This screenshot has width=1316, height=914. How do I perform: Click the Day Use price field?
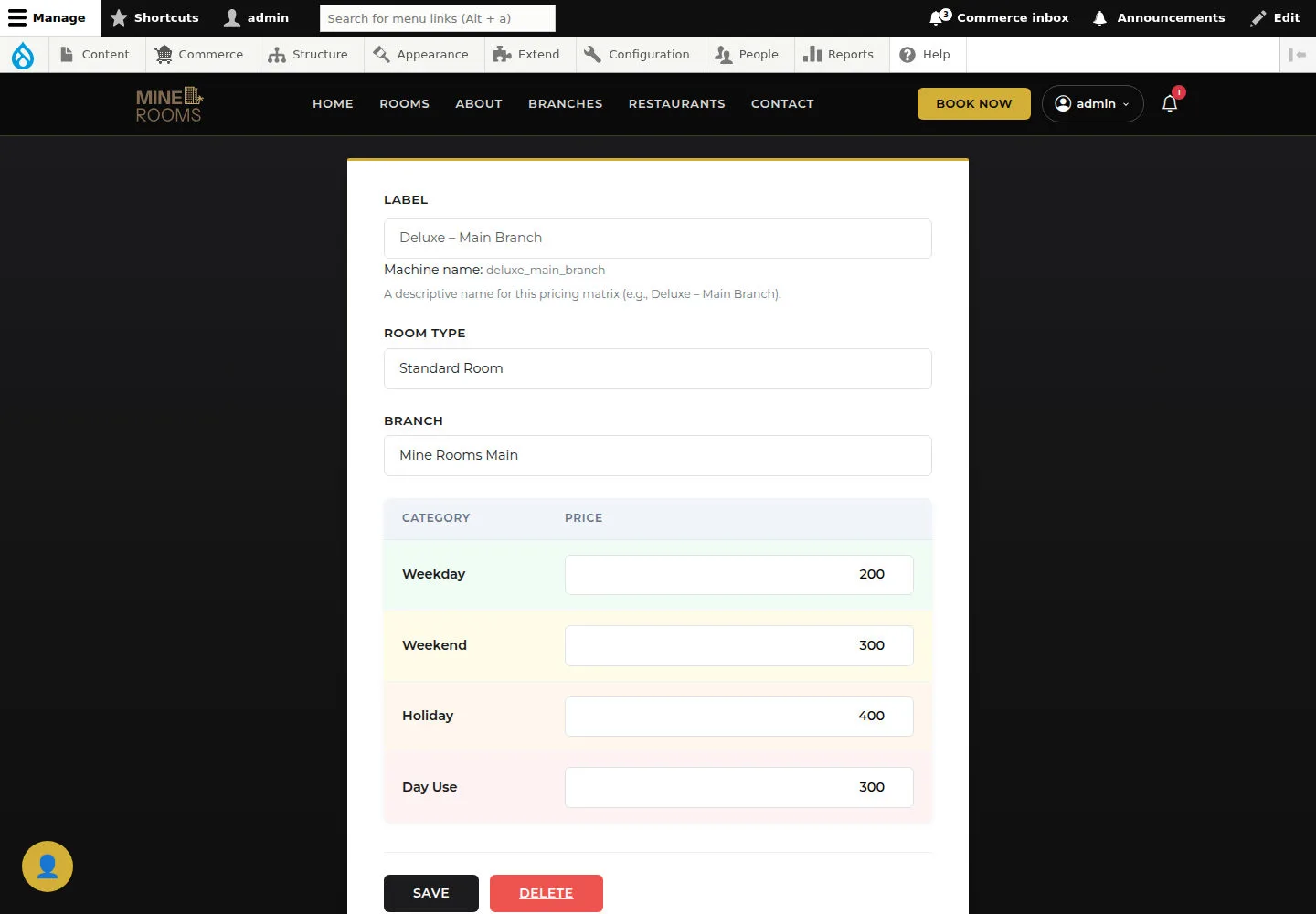pyautogui.click(x=739, y=787)
